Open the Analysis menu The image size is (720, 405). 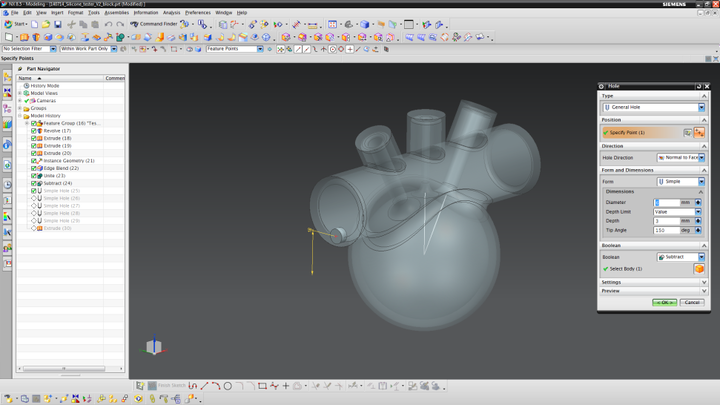[172, 13]
